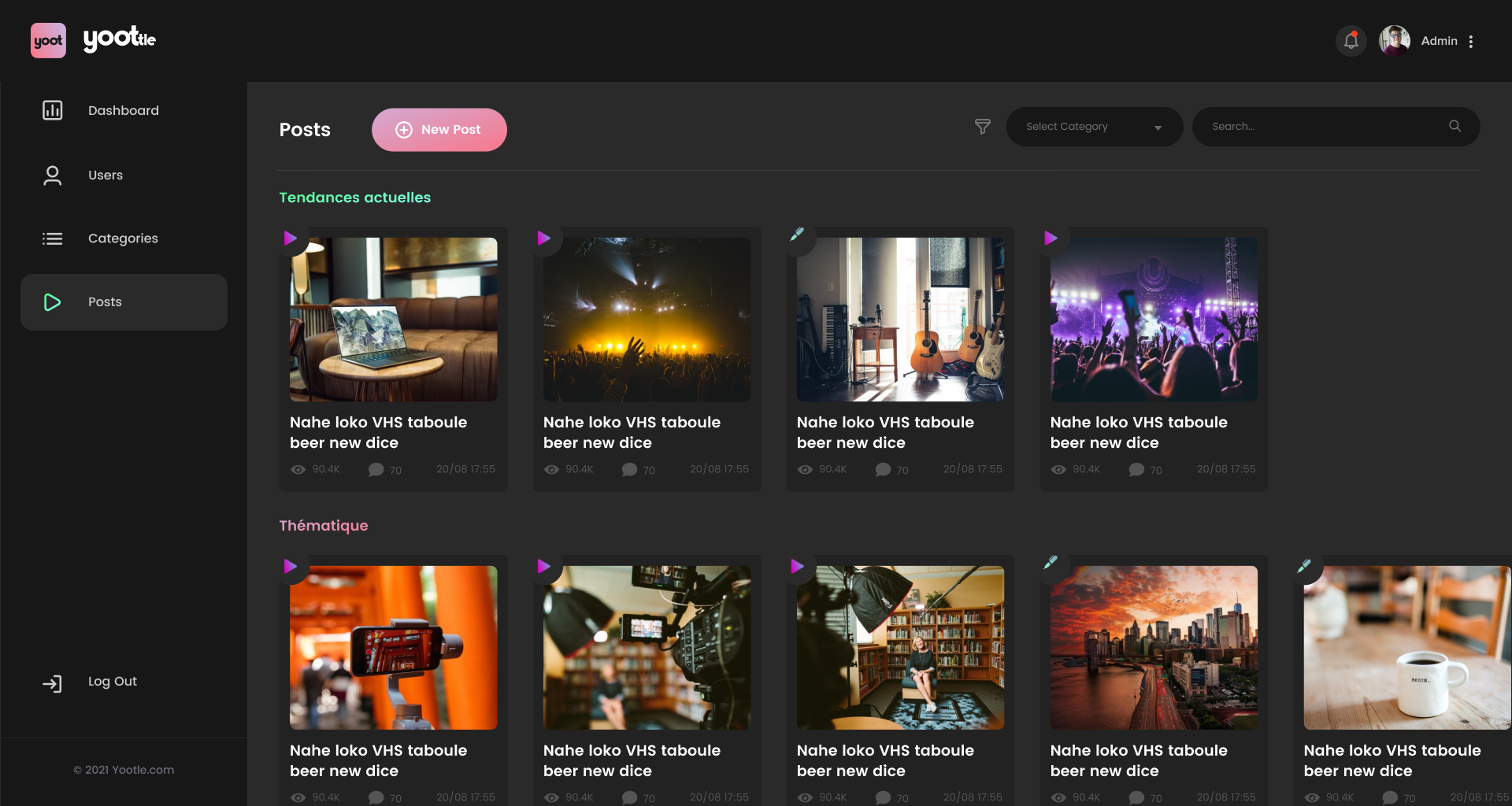Viewport: 1512px width, 806px height.
Task: Click the yoot logo icon
Action: [x=48, y=41]
